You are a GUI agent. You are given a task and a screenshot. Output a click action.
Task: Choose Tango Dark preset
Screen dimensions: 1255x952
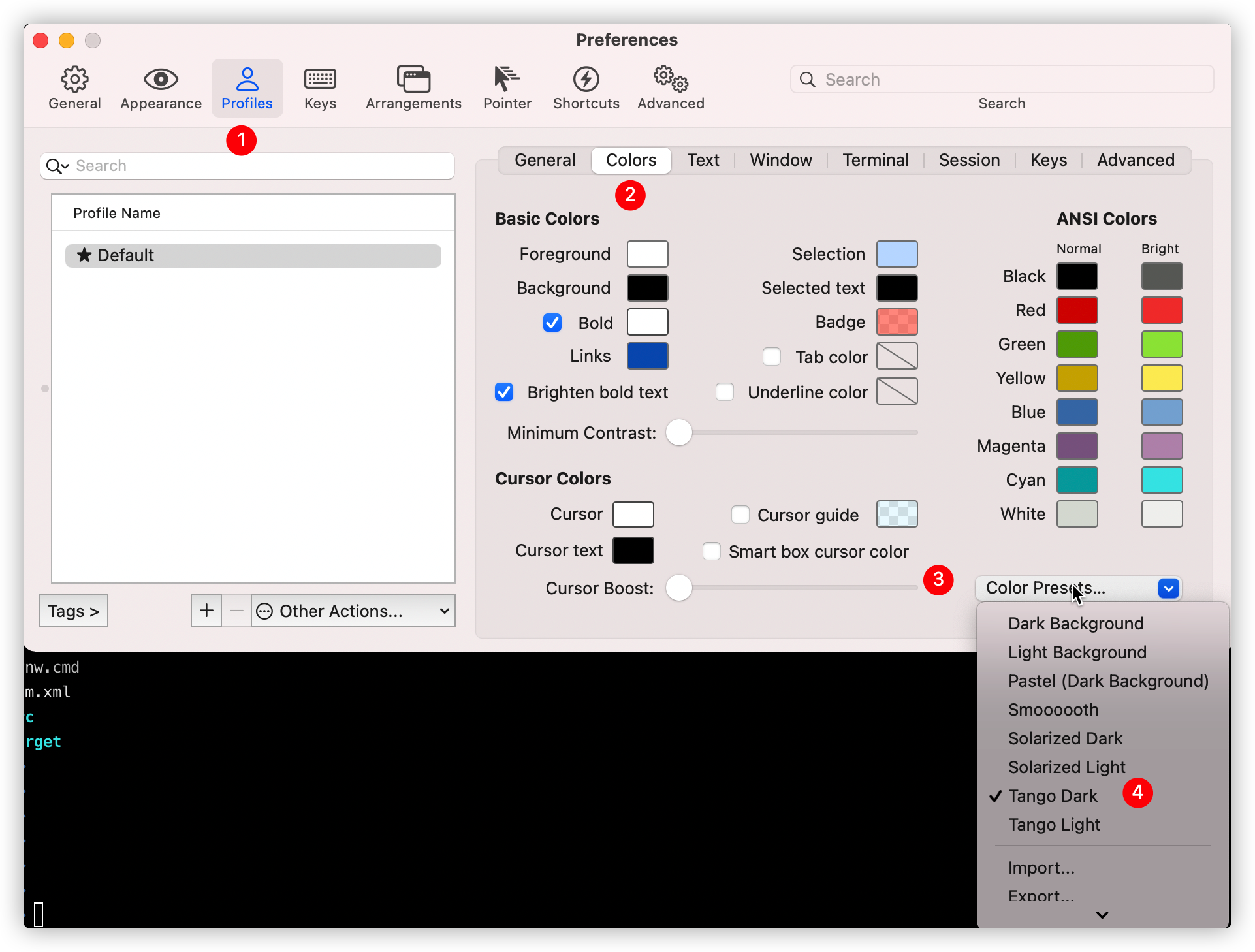1103,796
